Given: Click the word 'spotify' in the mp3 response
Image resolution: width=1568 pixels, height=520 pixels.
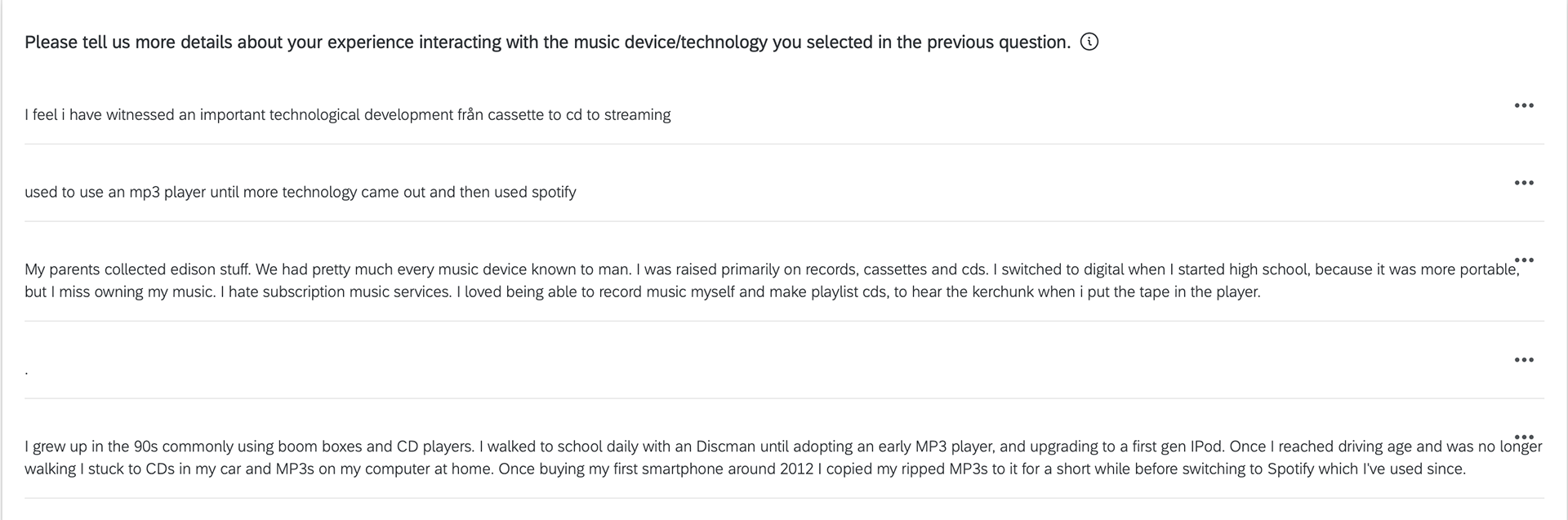Looking at the screenshot, I should 554,193.
